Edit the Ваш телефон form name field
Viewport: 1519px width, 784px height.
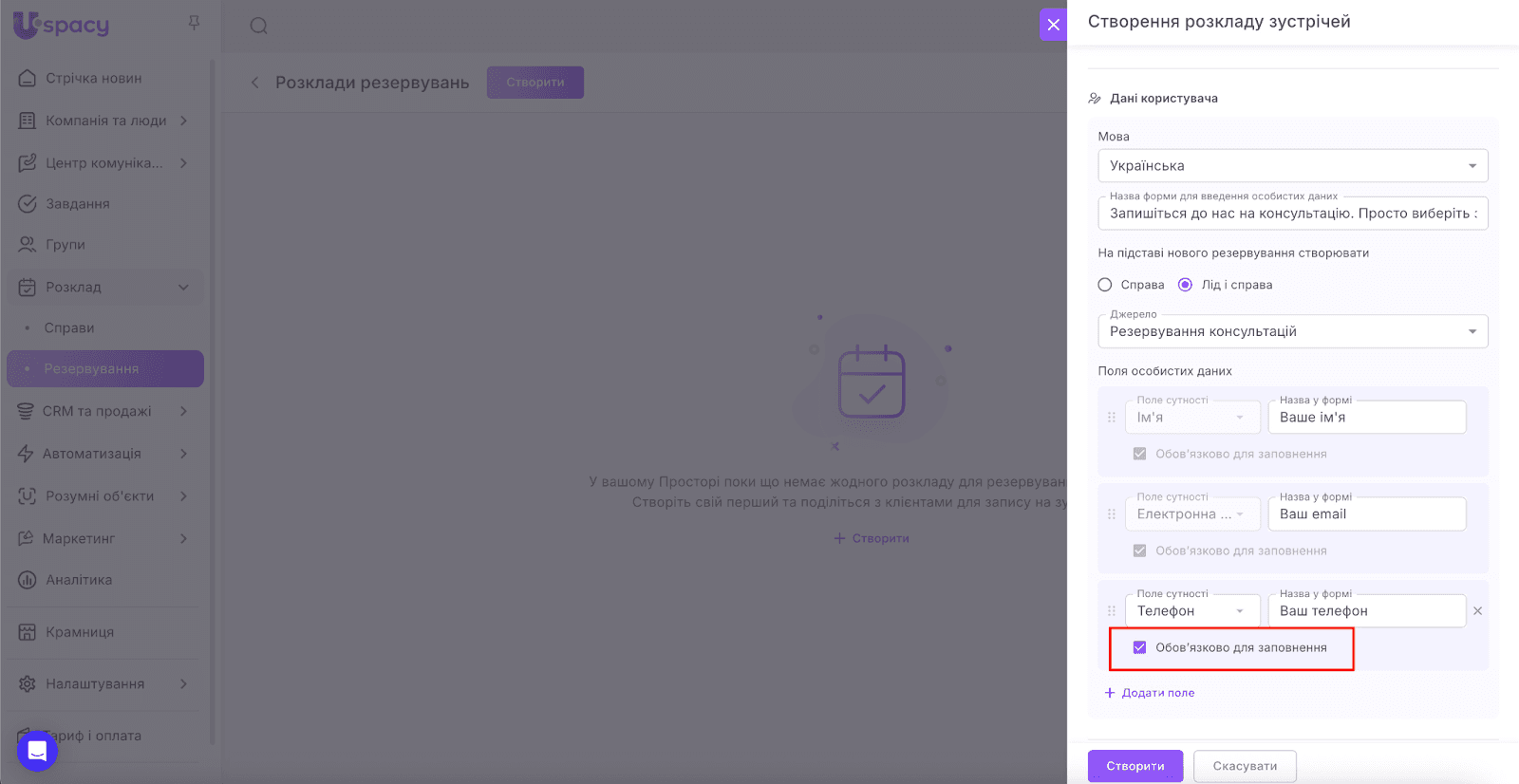coord(1366,611)
